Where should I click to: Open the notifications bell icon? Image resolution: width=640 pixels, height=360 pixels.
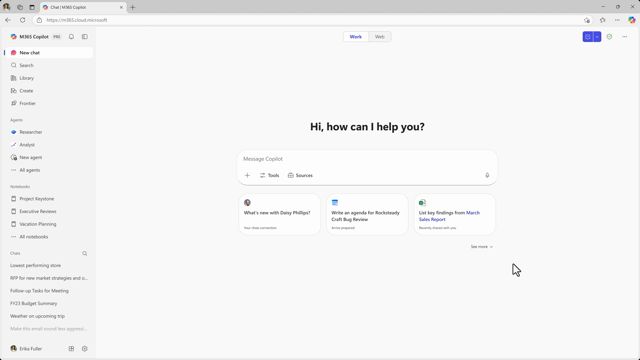pyautogui.click(x=71, y=37)
